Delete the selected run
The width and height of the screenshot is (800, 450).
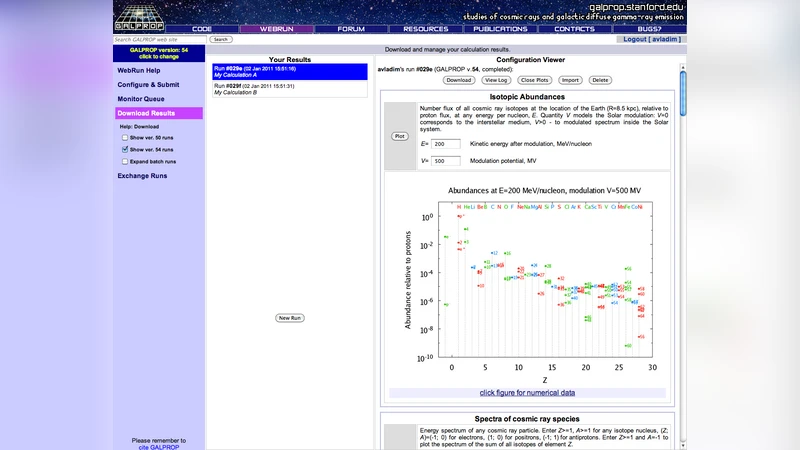point(600,80)
